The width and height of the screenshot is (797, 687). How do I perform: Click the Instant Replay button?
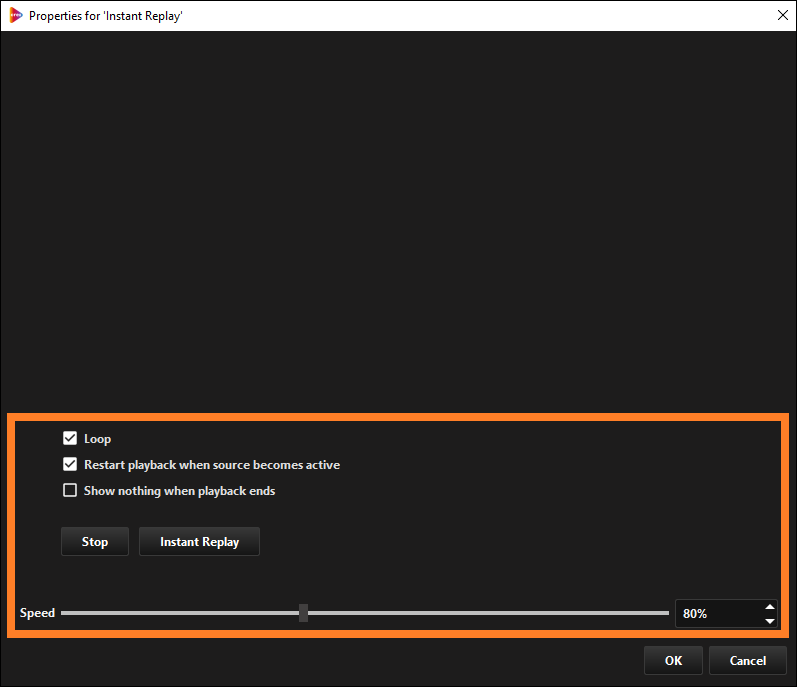click(199, 542)
